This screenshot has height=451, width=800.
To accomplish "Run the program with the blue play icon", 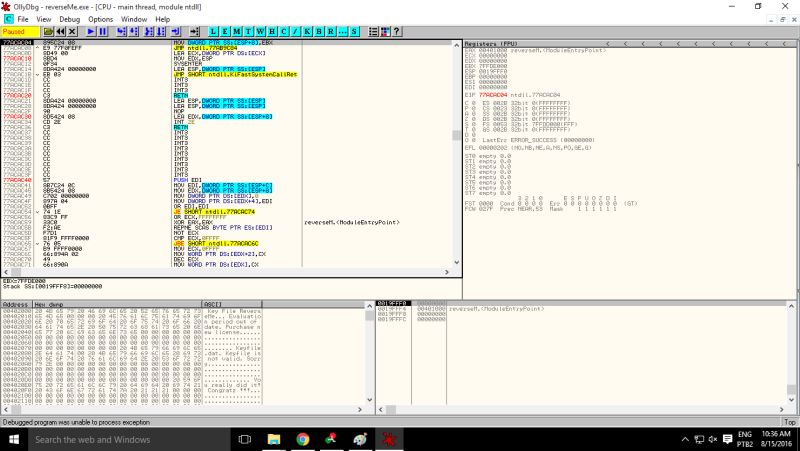I will pos(91,32).
